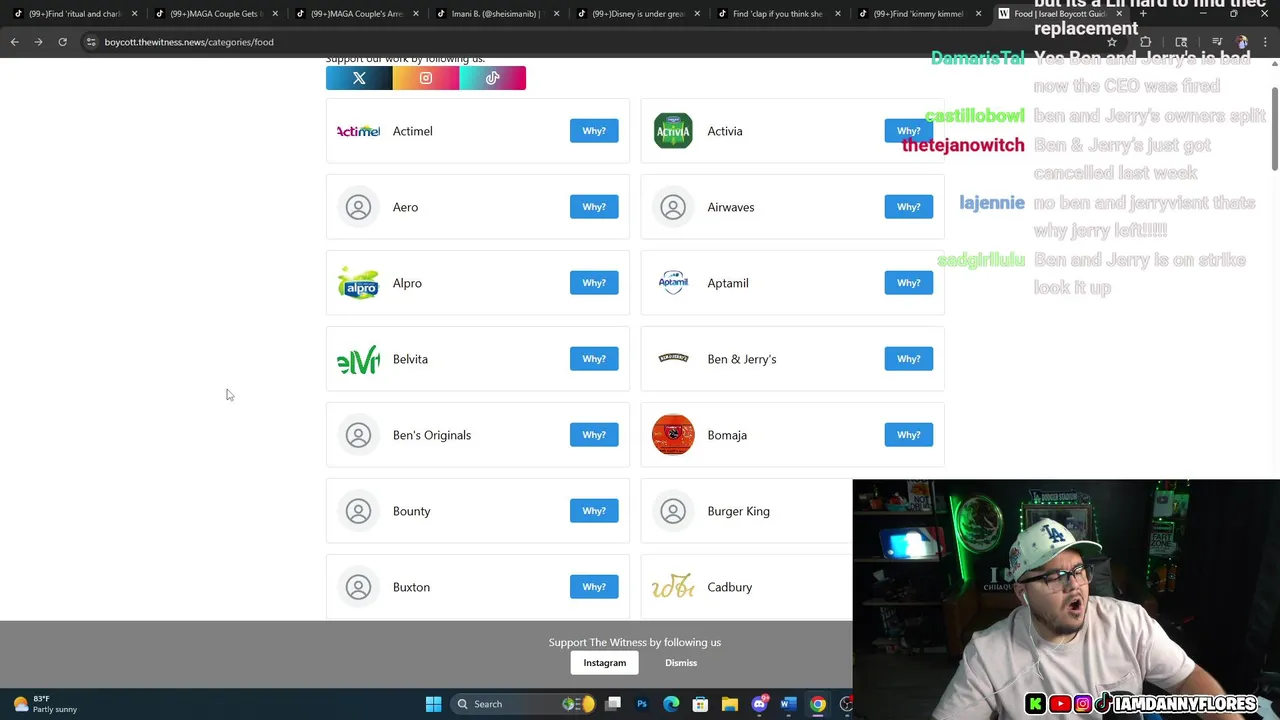The height and width of the screenshot is (720, 1280).
Task: Close the 'kimmy kimmel' tab
Action: coord(978,14)
